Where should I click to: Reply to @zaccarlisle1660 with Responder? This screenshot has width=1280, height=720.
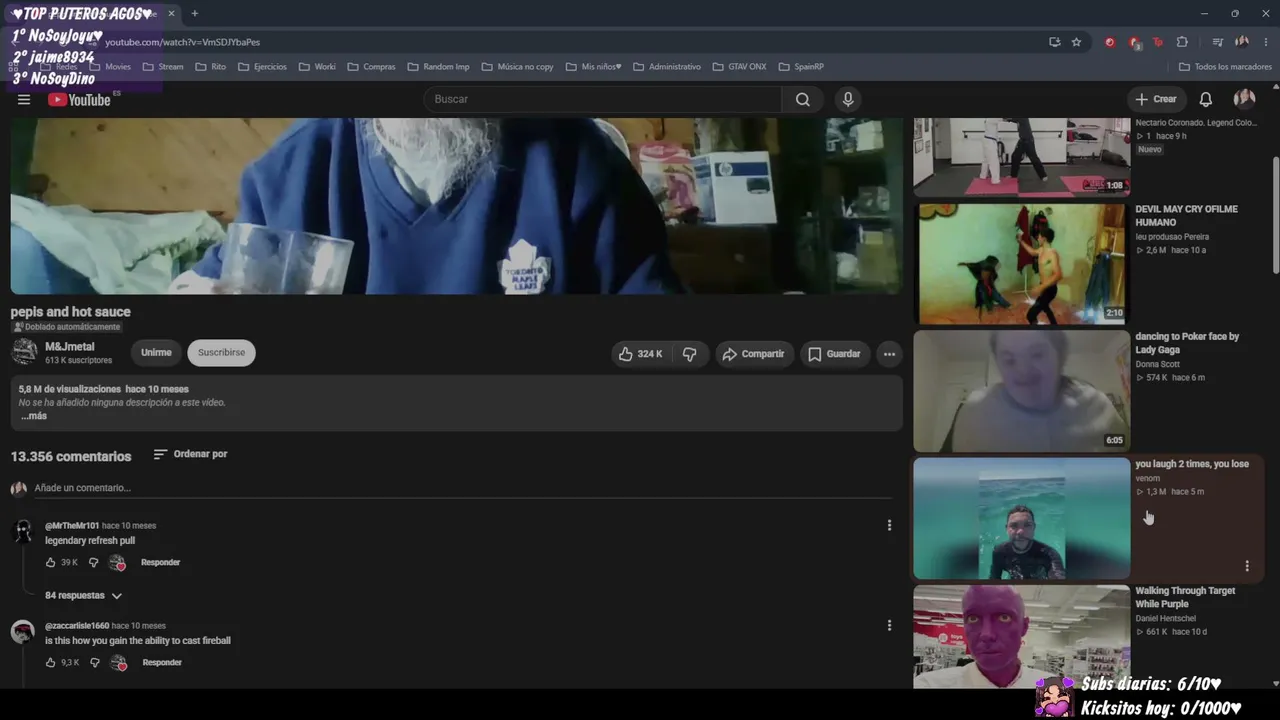[162, 663]
